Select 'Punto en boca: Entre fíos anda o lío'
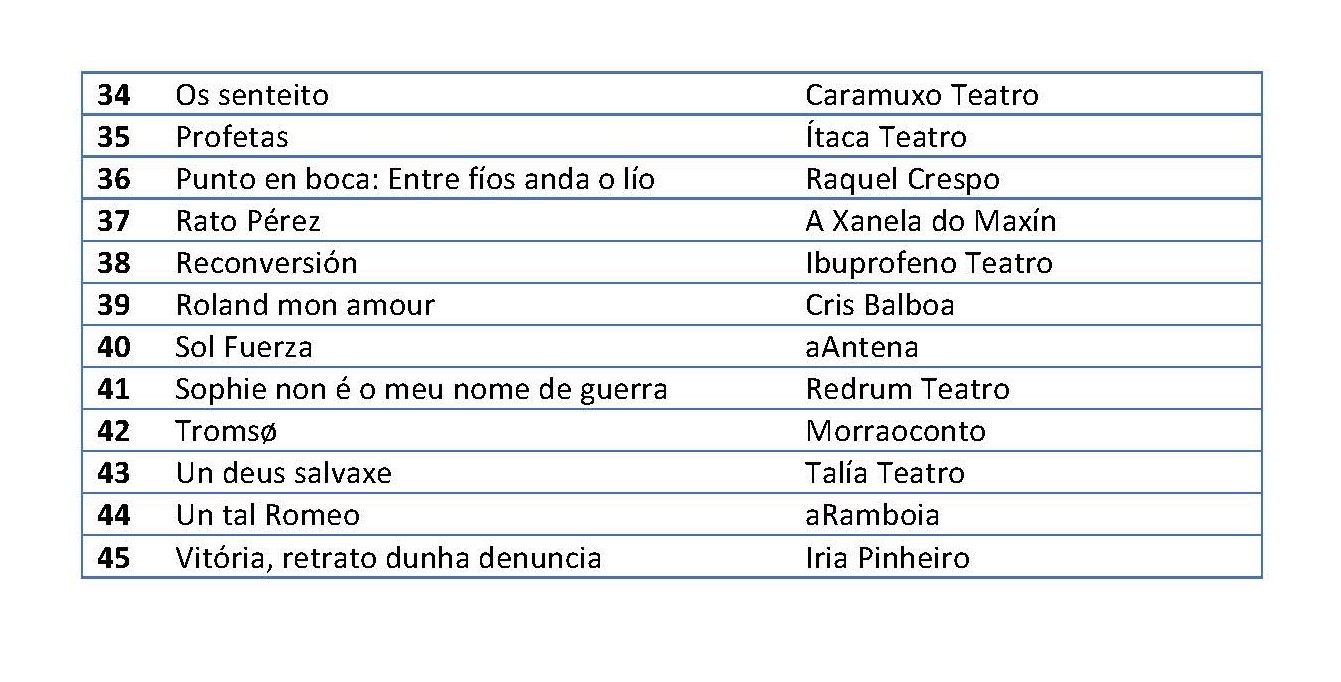The width and height of the screenshot is (1341, 682). click(415, 179)
